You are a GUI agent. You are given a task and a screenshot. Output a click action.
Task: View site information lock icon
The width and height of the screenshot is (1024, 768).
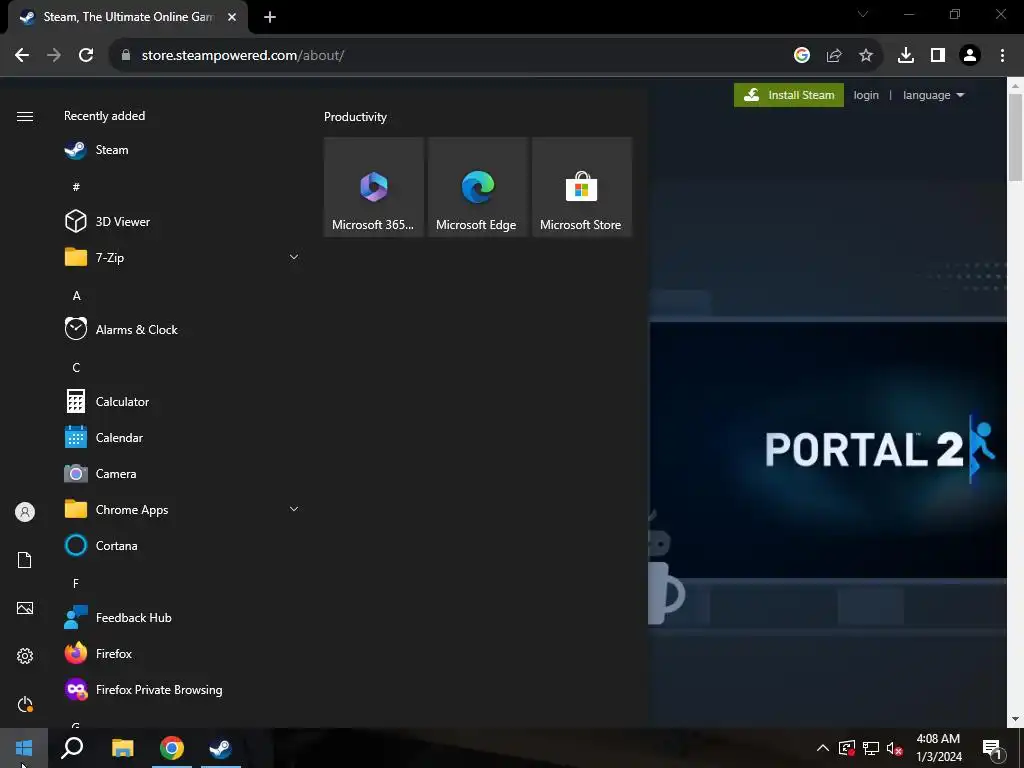point(126,56)
